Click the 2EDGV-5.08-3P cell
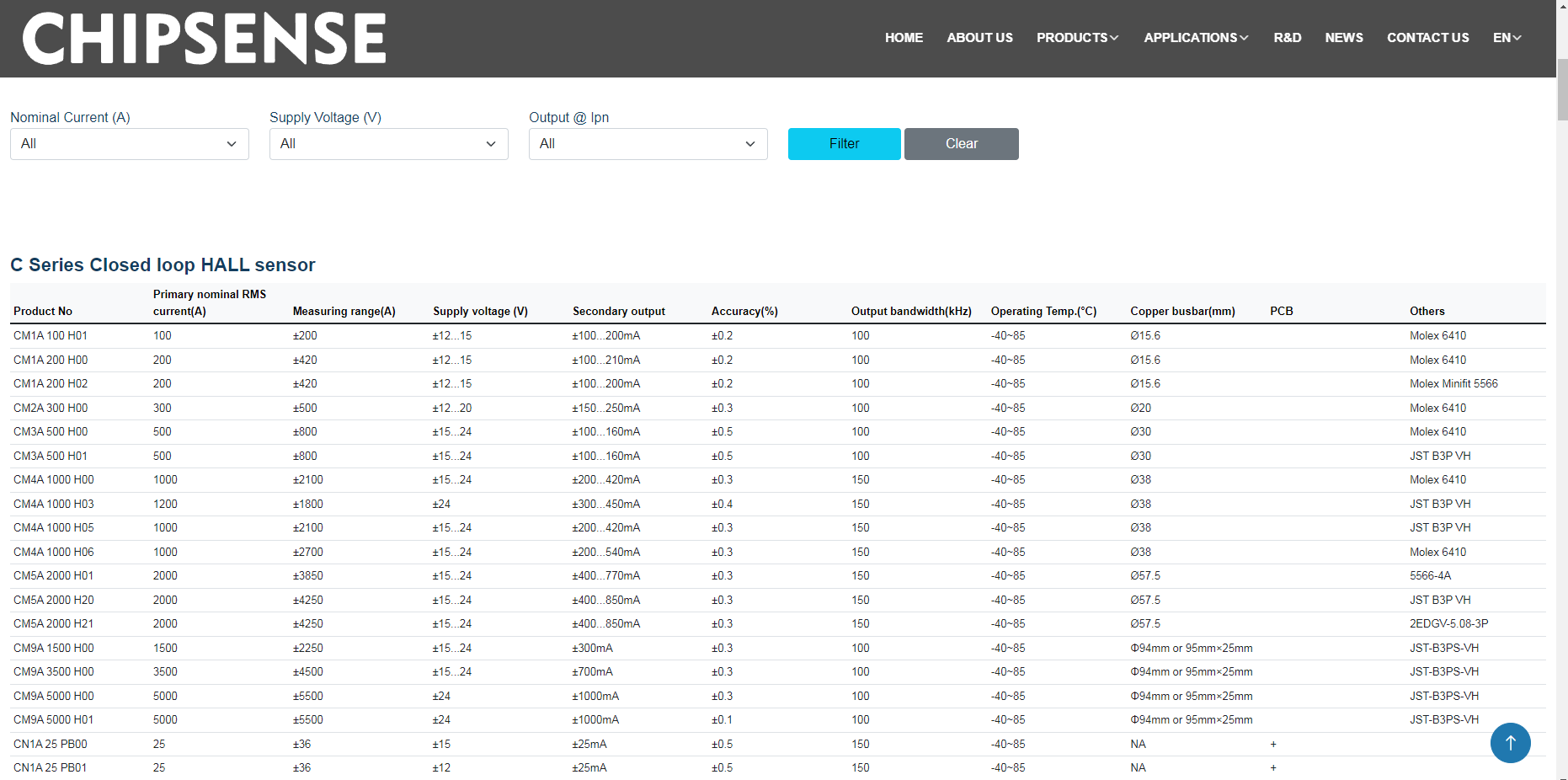Image resolution: width=1568 pixels, height=780 pixels. (1448, 623)
